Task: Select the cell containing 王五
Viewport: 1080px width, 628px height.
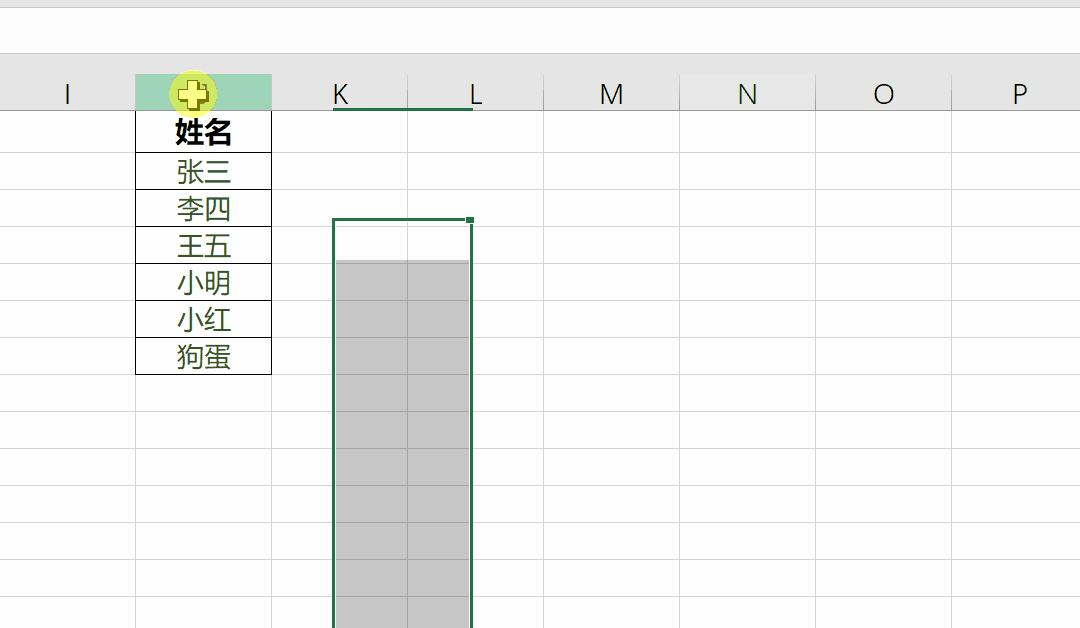Action: click(203, 246)
